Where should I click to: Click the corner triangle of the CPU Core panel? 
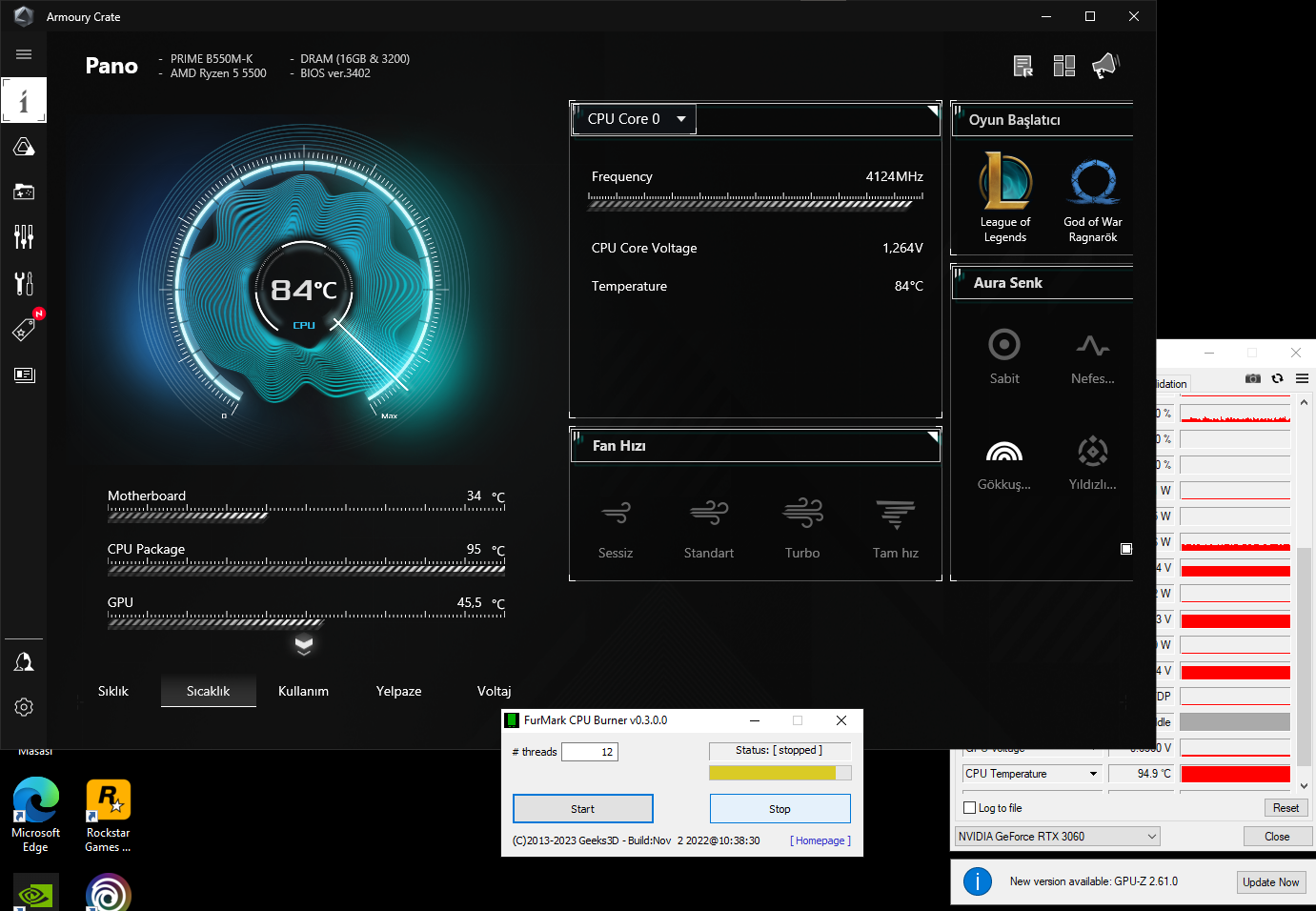(x=933, y=111)
